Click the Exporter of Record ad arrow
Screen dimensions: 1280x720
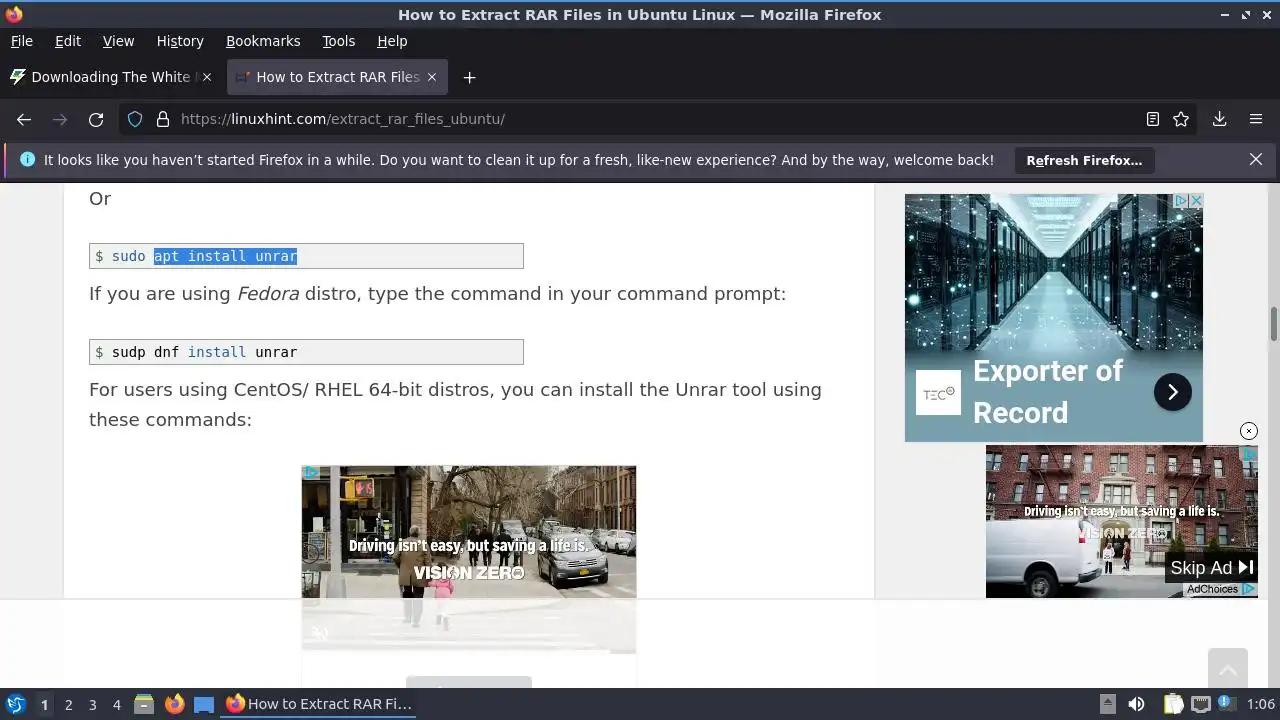(1172, 392)
